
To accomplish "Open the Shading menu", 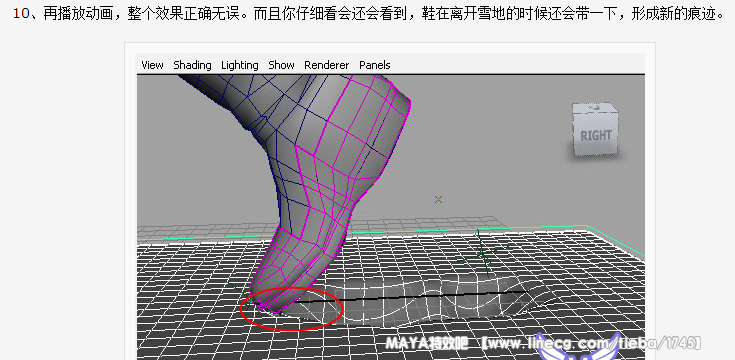I will tap(192, 65).
